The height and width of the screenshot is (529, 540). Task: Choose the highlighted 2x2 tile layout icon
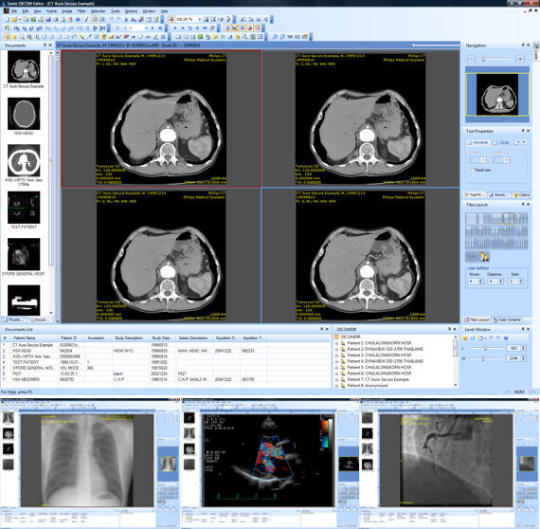509,218
